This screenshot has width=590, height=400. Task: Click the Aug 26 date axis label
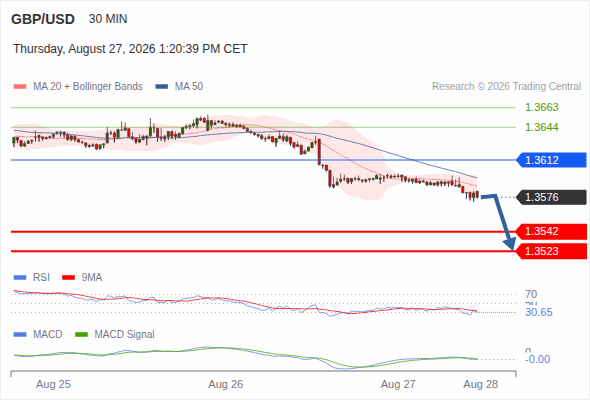[x=226, y=385]
